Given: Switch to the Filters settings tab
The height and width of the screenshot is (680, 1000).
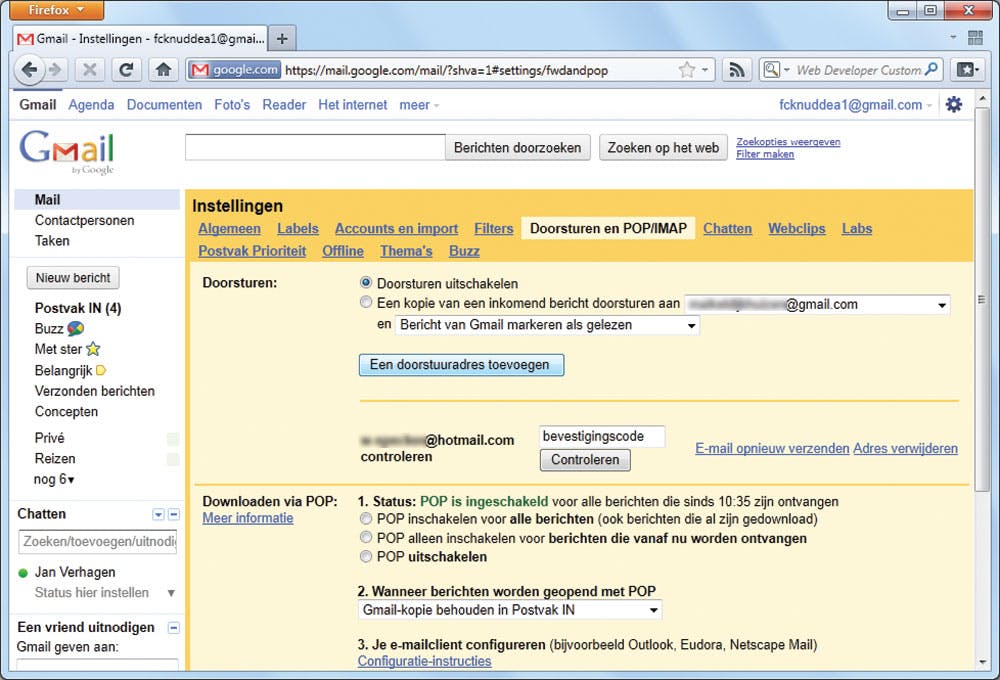Looking at the screenshot, I should click(x=494, y=229).
